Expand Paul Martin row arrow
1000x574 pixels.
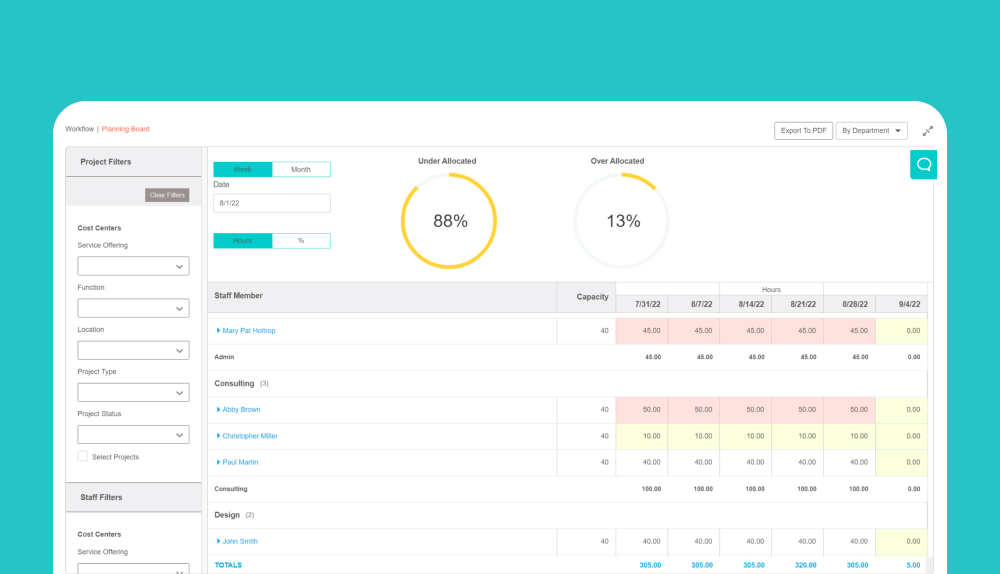click(218, 462)
